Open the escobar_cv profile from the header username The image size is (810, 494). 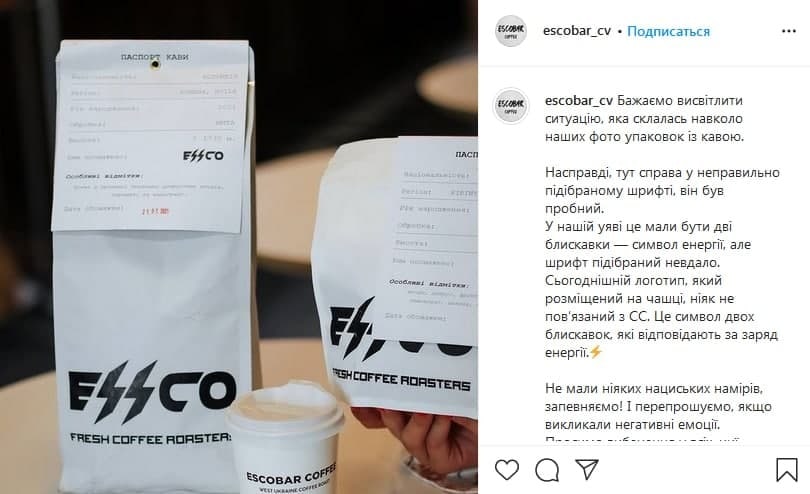[577, 31]
